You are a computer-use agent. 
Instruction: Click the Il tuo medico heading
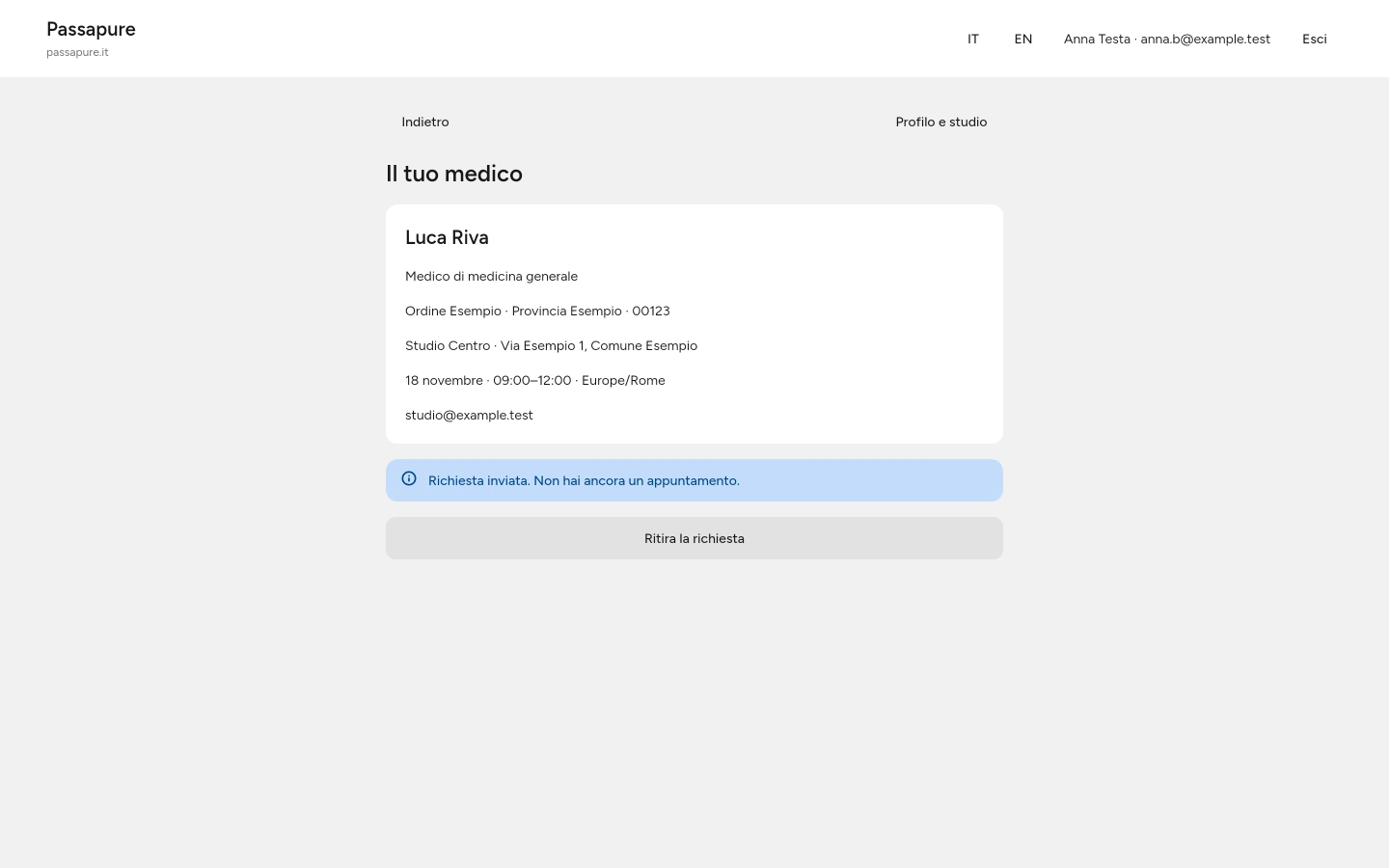454,174
